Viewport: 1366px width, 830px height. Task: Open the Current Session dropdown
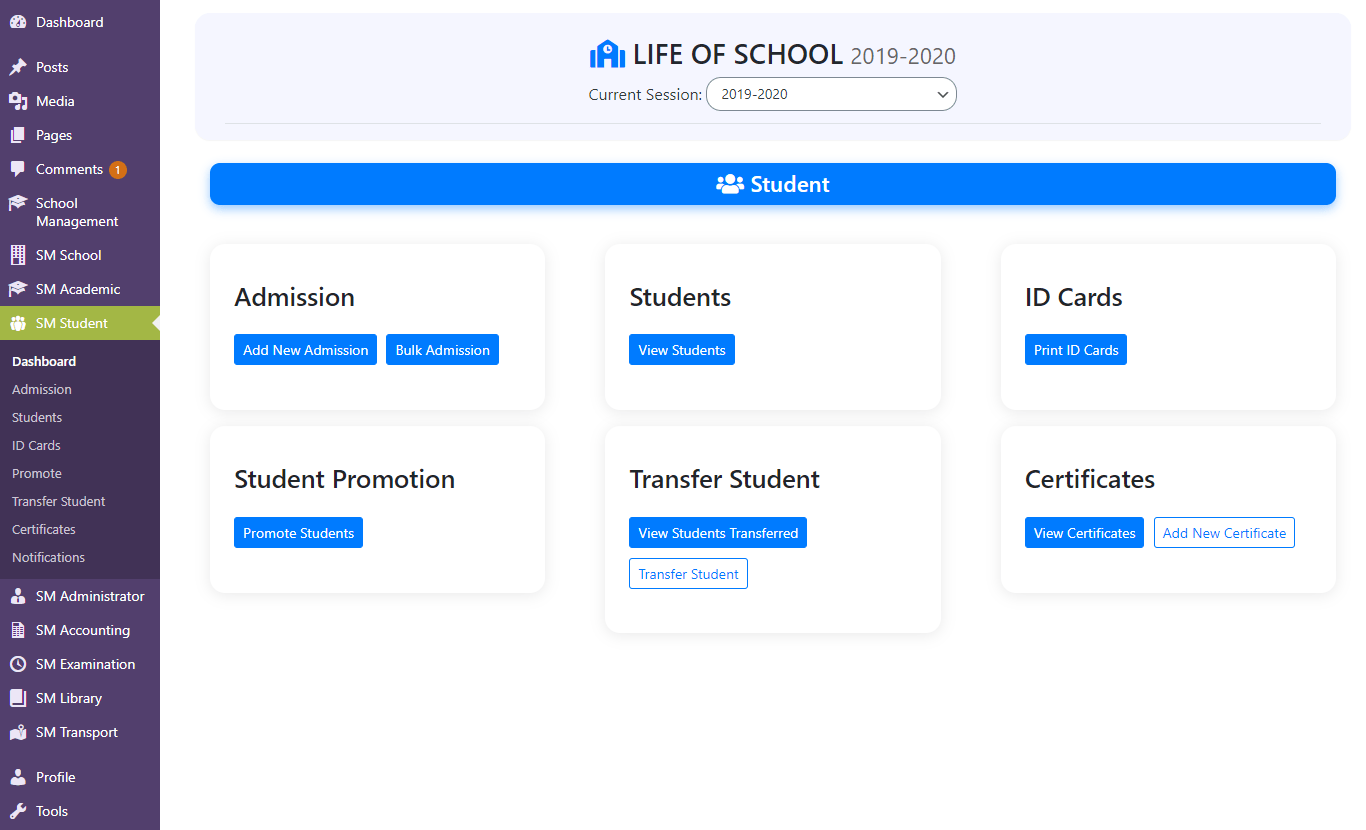click(831, 94)
